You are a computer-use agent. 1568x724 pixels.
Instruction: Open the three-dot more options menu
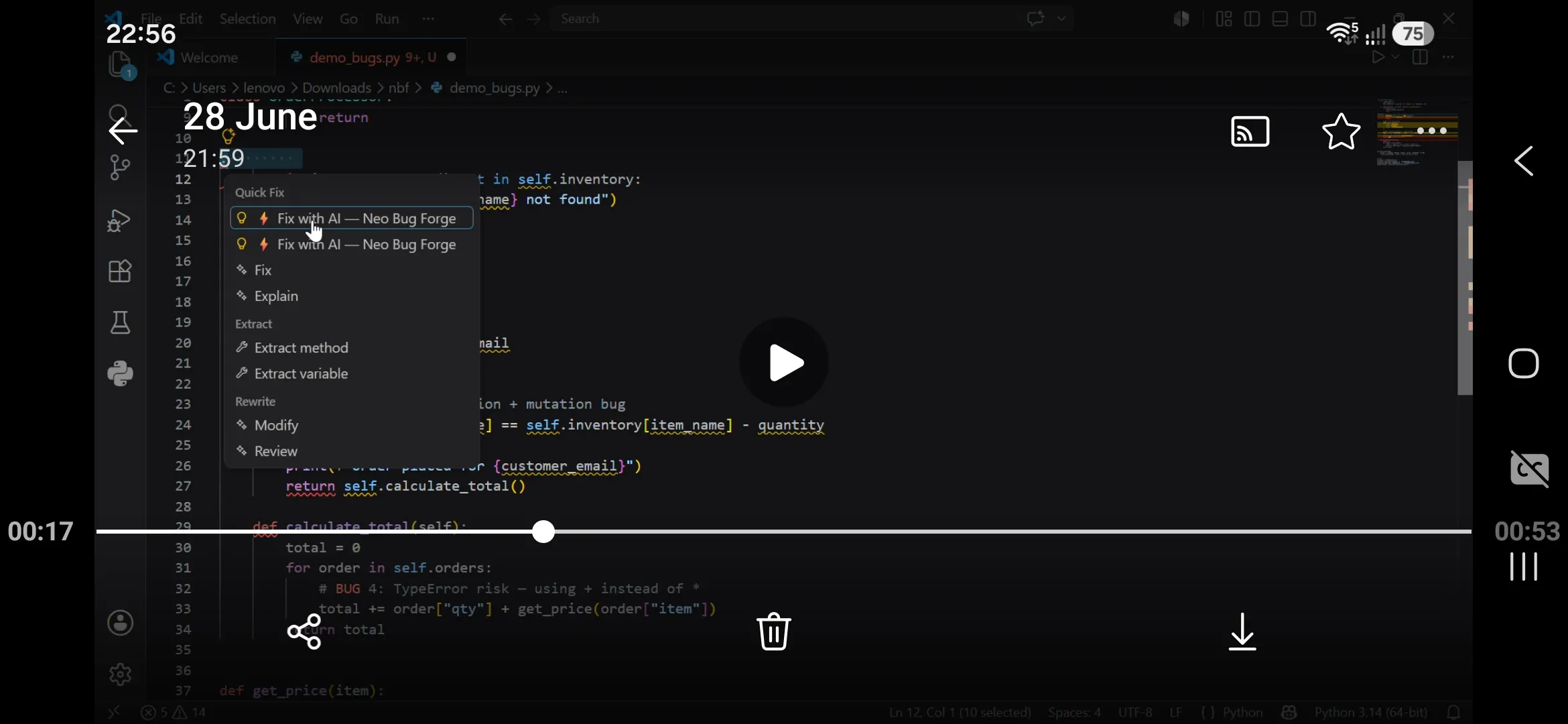[1432, 131]
